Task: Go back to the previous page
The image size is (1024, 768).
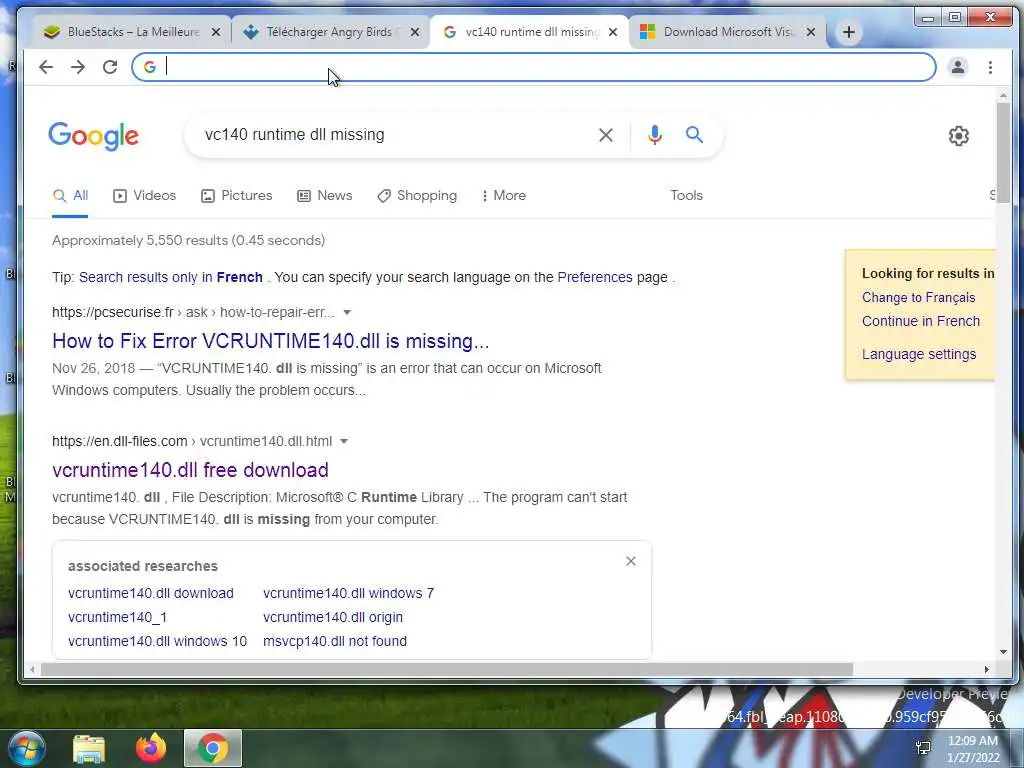Action: tap(46, 67)
